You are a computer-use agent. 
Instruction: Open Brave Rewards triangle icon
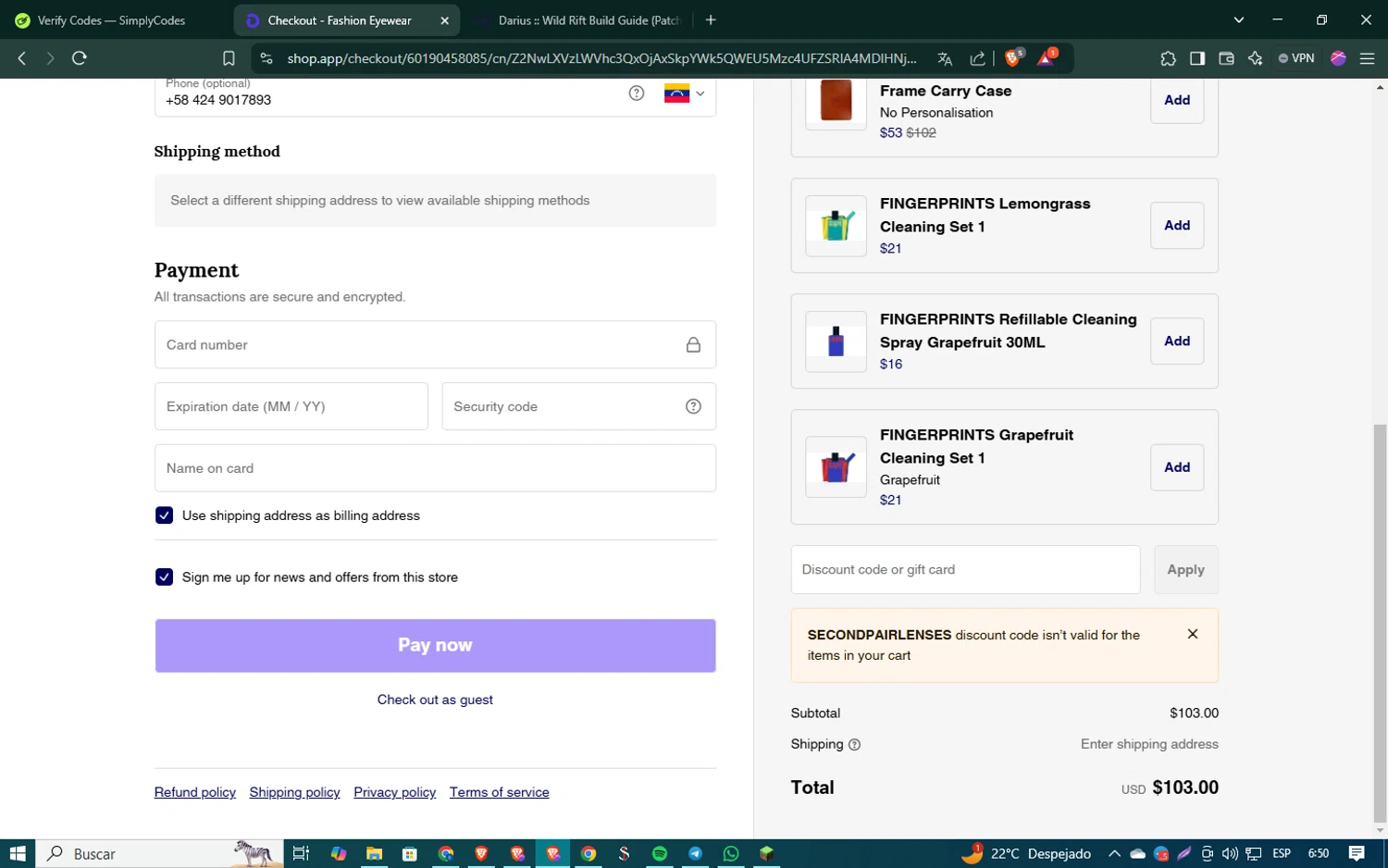pyautogui.click(x=1047, y=57)
